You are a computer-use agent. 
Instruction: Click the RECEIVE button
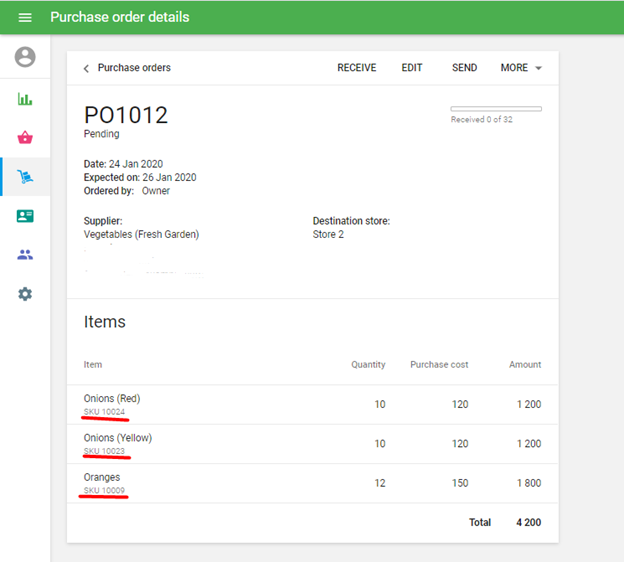356,68
